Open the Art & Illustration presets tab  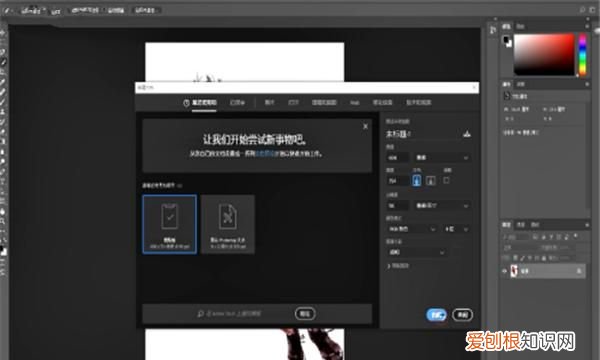pyautogui.click(x=324, y=103)
